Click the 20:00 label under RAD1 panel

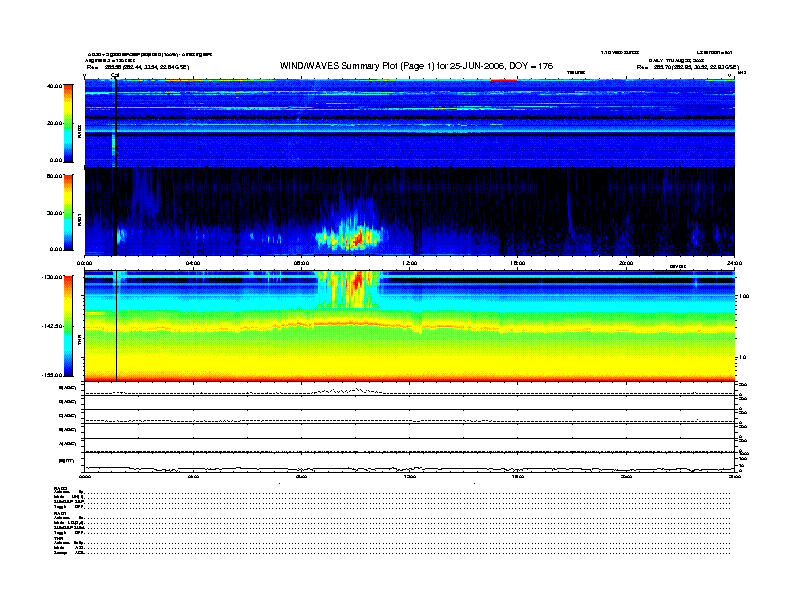(x=626, y=263)
